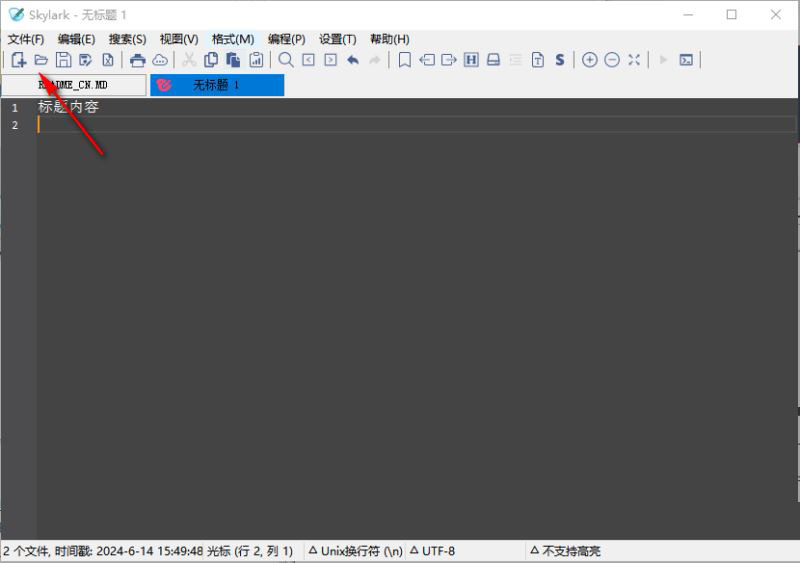This screenshot has width=800, height=563.
Task: Redo with the right curved arrow
Action: [x=375, y=60]
